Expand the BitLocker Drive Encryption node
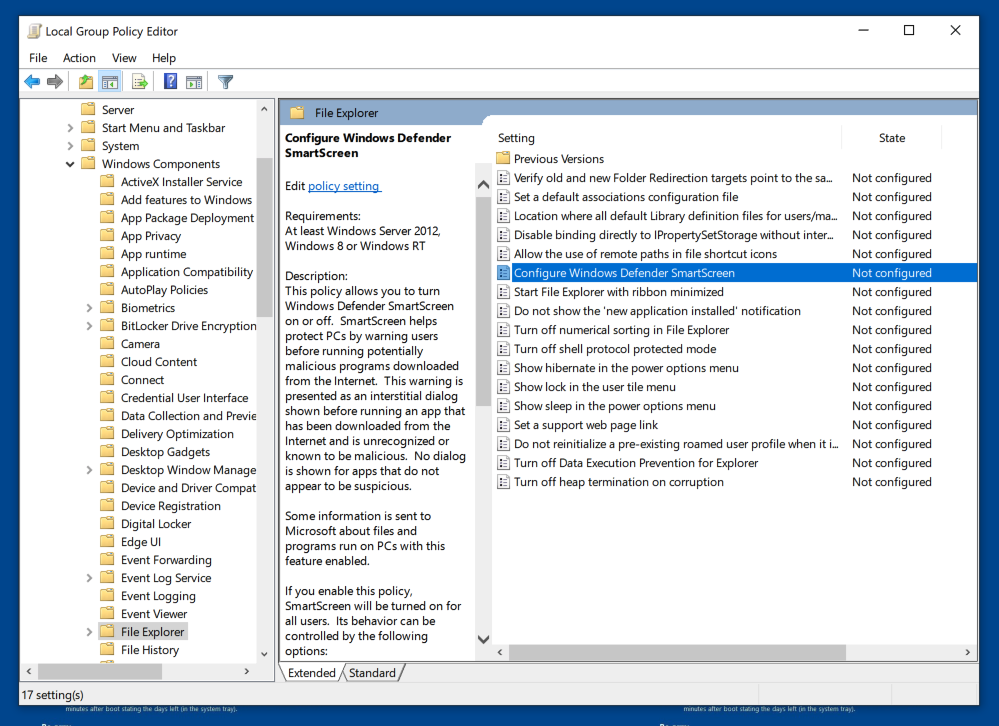 coord(90,326)
